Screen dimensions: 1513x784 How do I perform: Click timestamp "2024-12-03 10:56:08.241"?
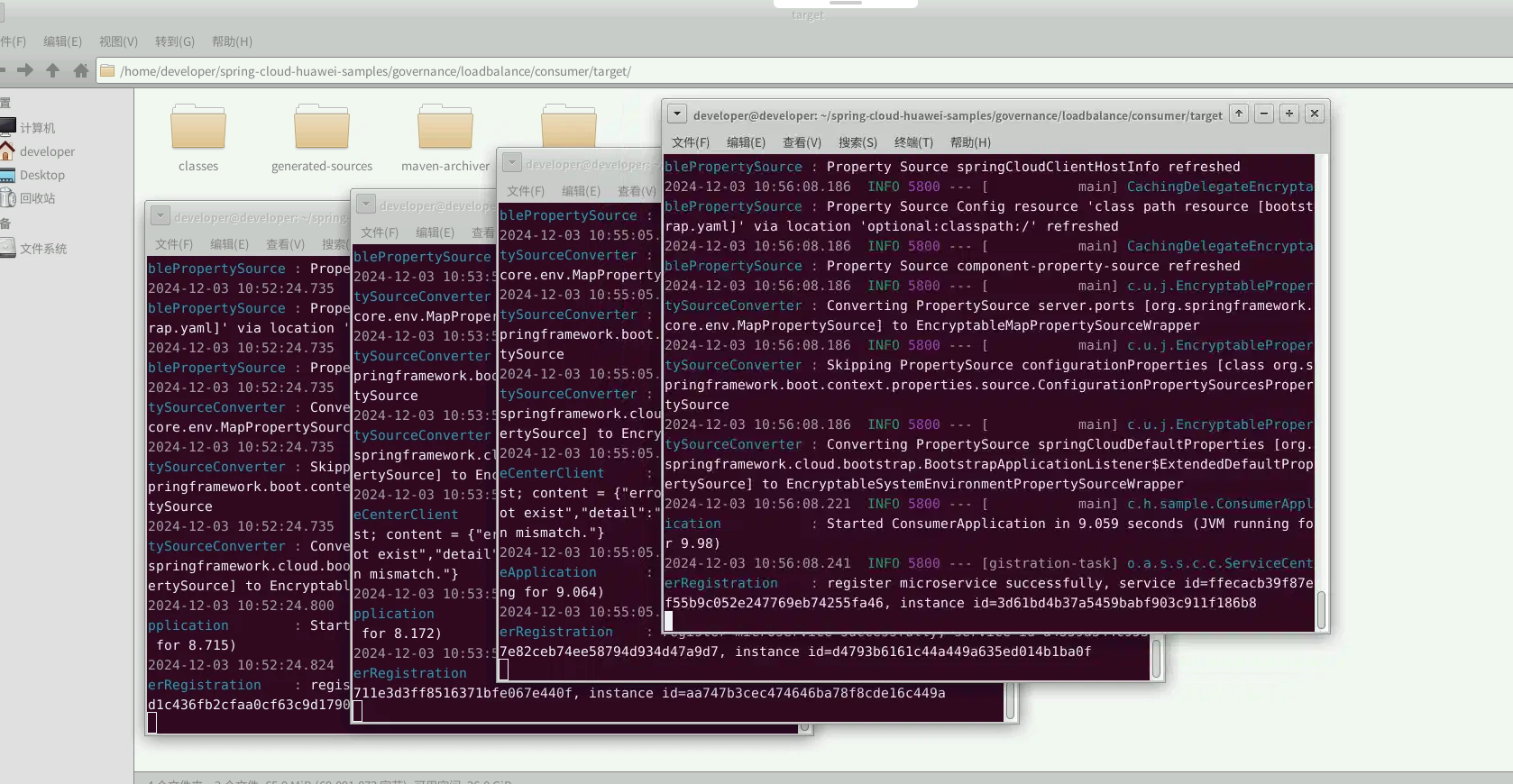757,563
